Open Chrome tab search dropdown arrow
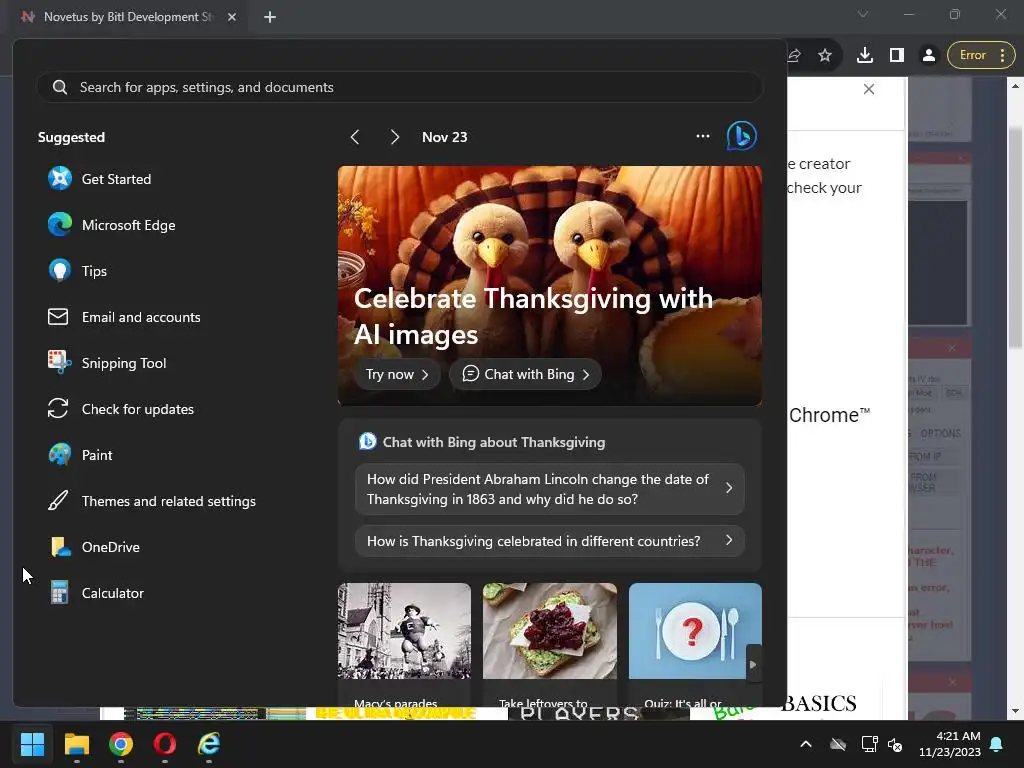 863,14
